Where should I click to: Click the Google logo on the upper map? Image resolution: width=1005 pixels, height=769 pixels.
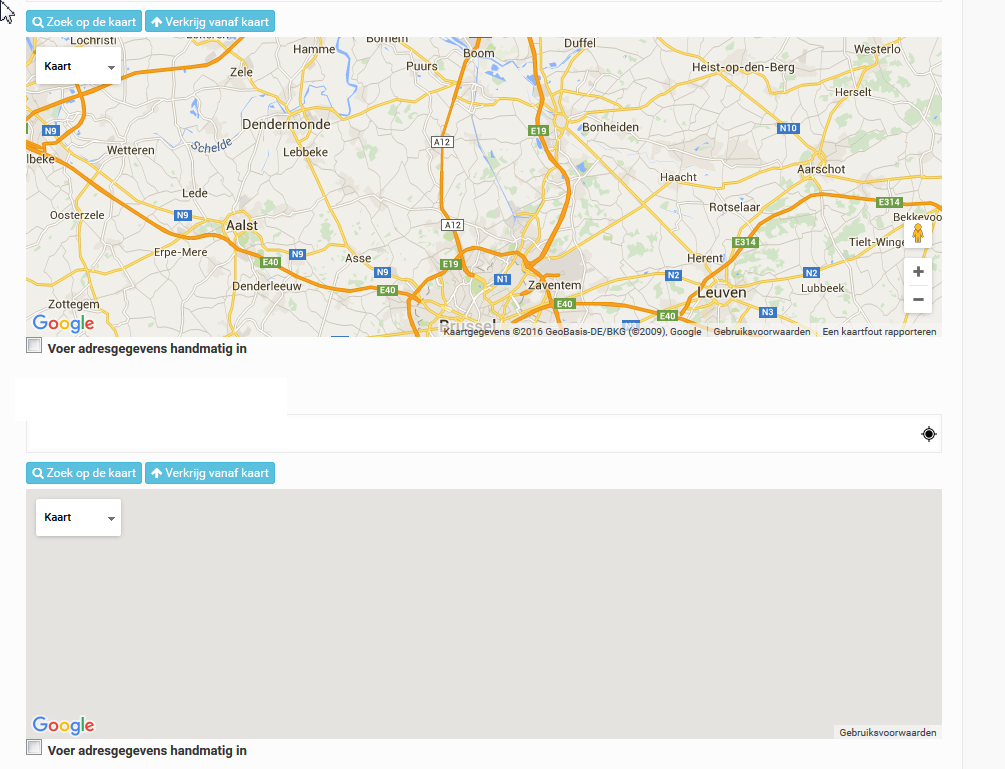[63, 324]
